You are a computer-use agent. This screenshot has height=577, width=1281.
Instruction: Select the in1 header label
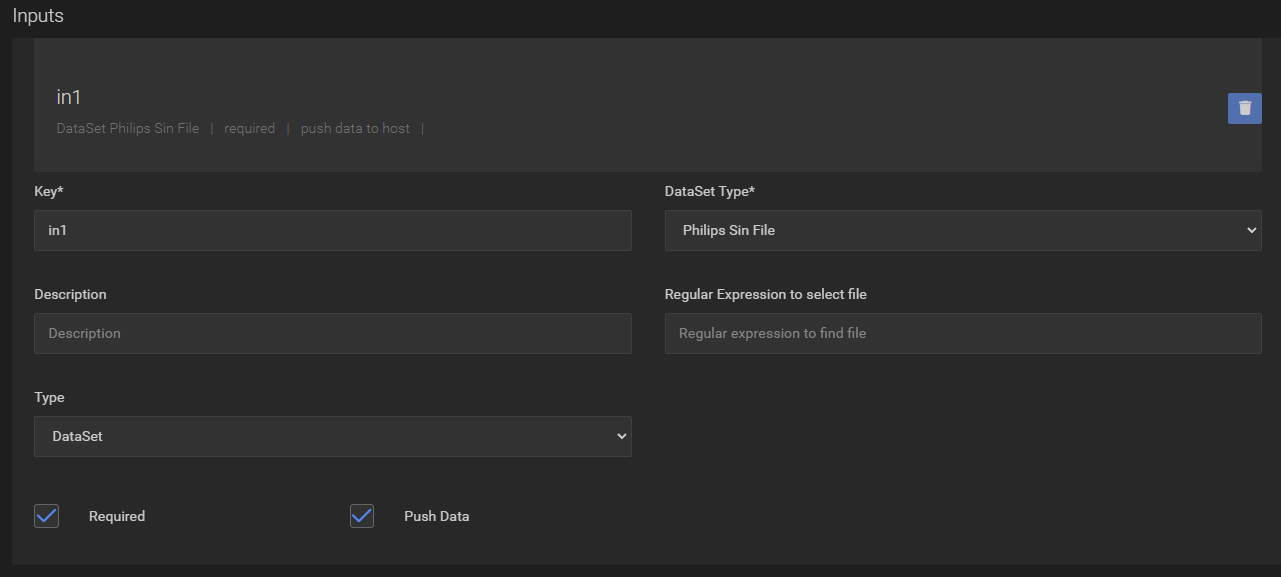(68, 97)
